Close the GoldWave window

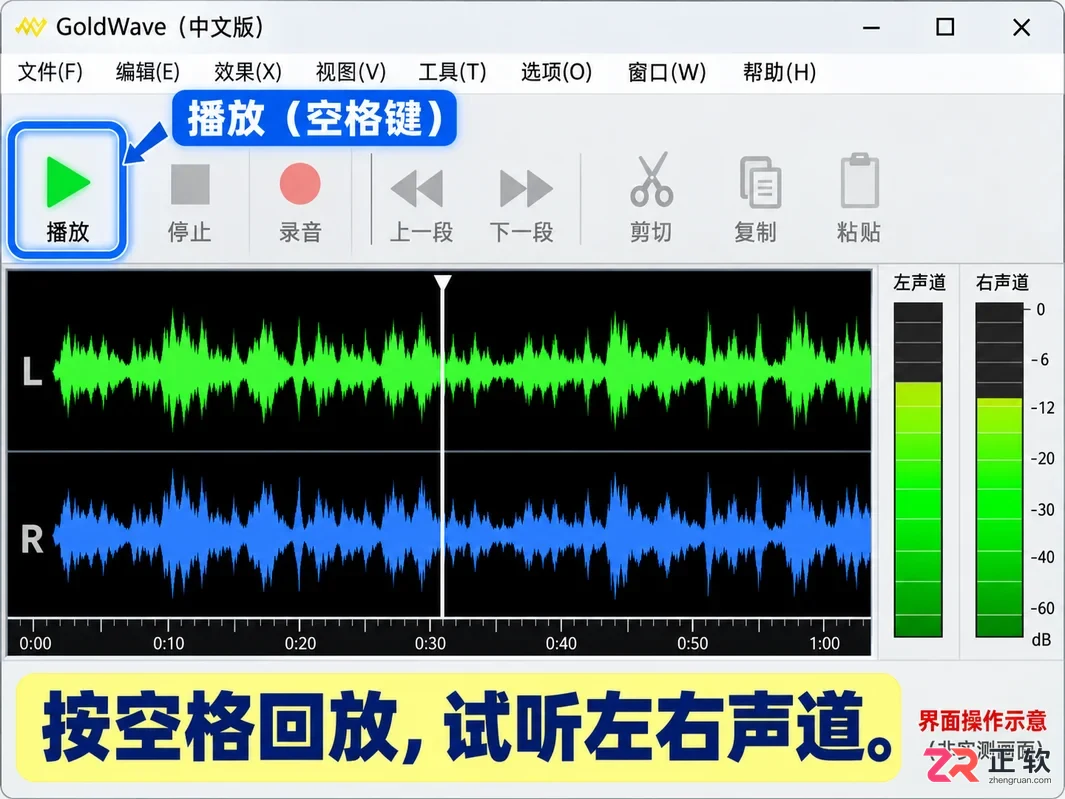pos(1022,28)
